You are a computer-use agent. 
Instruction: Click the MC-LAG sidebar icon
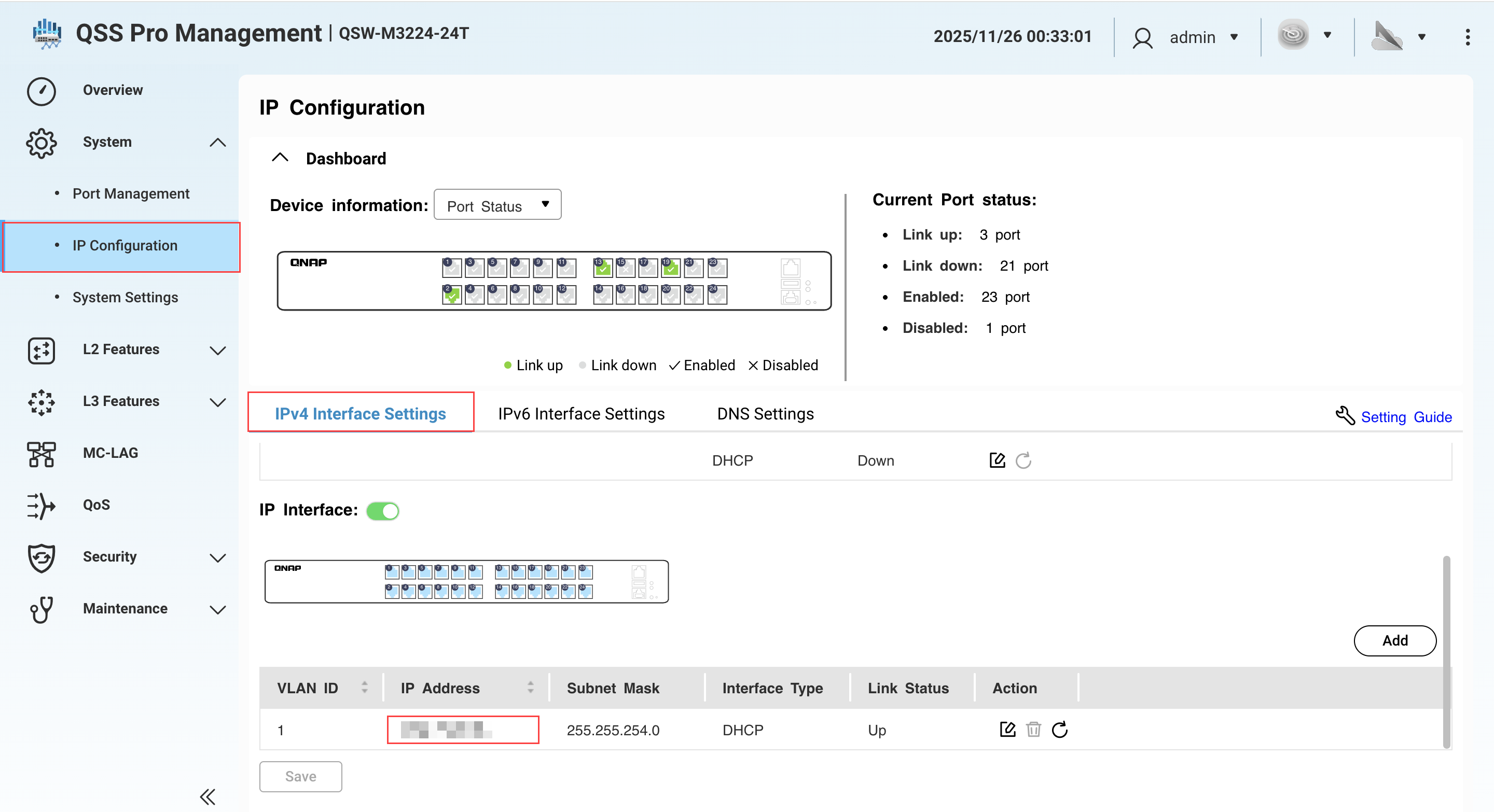coord(41,453)
